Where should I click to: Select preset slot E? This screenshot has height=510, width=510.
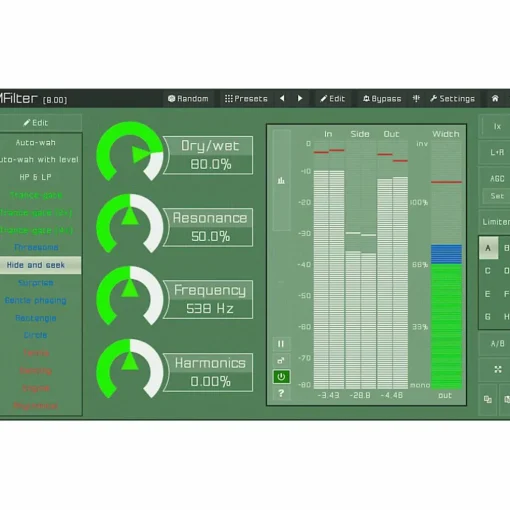click(x=488, y=294)
